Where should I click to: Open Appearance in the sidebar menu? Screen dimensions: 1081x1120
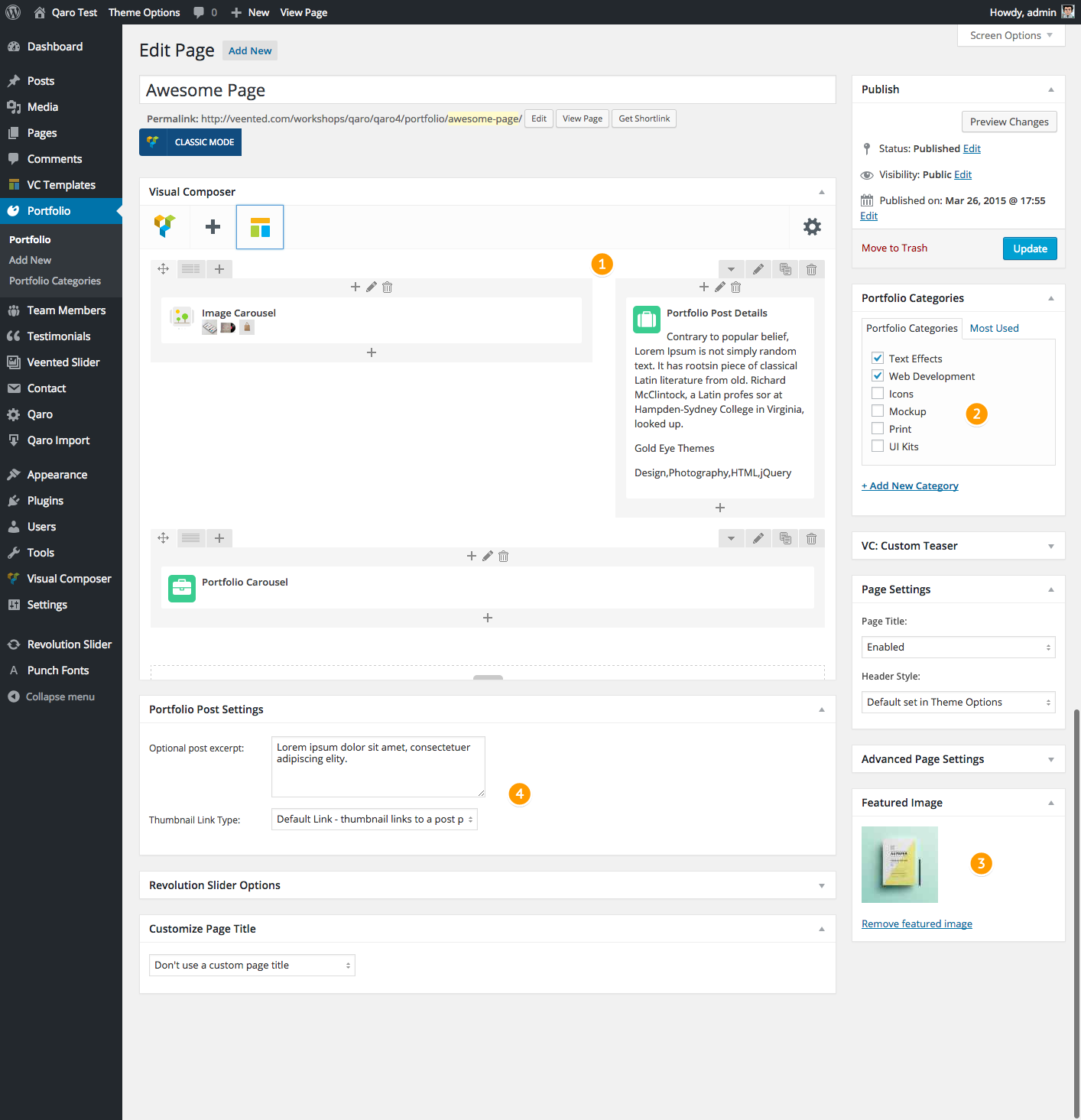click(57, 475)
